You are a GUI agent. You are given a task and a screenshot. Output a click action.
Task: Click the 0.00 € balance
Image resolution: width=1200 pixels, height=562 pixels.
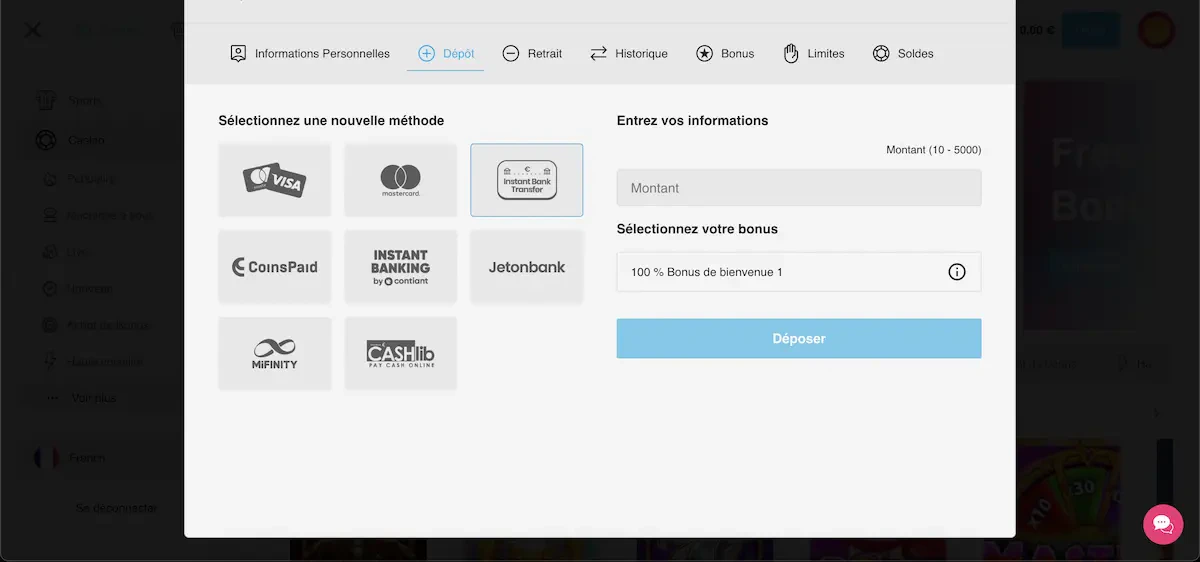[x=1037, y=30]
